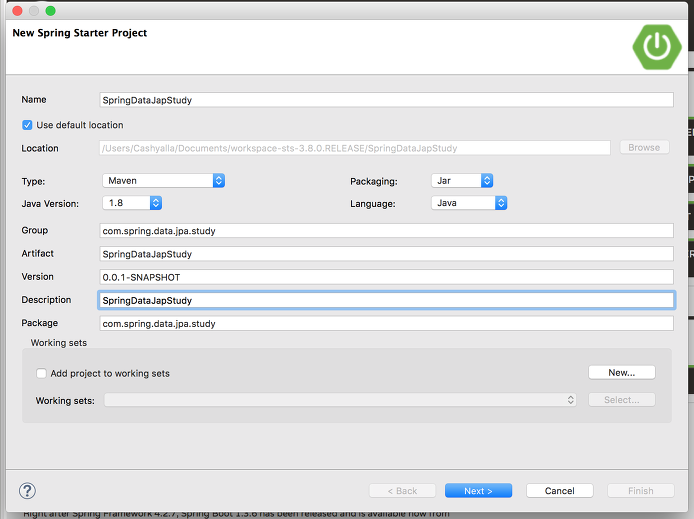Click the Browse location button
The width and height of the screenshot is (694, 519).
pos(644,147)
